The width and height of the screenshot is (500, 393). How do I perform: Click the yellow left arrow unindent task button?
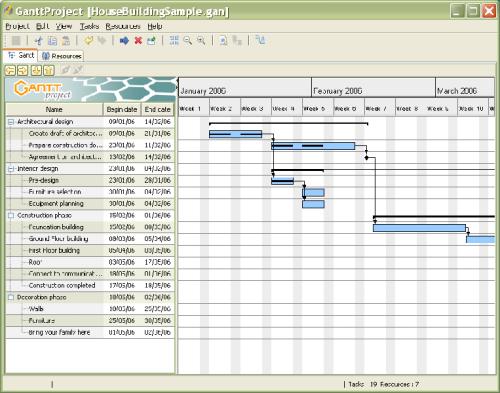pos(11,70)
